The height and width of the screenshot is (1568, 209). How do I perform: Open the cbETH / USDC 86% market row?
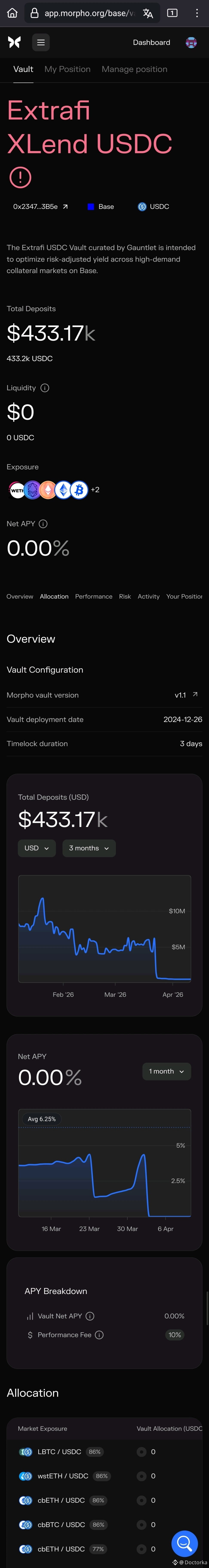pyautogui.click(x=104, y=1501)
